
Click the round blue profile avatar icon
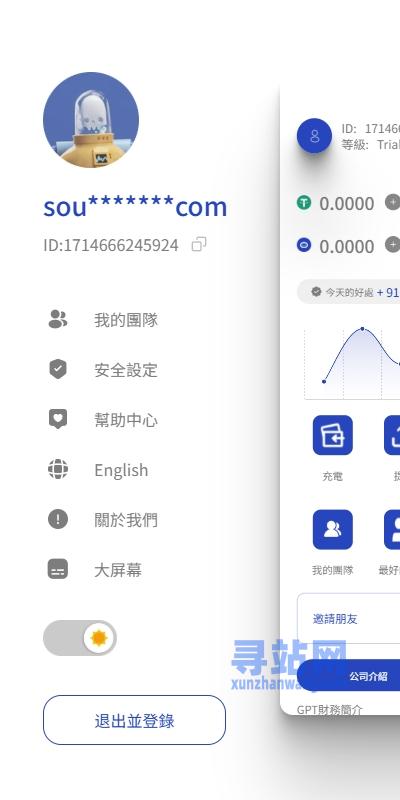[314, 136]
